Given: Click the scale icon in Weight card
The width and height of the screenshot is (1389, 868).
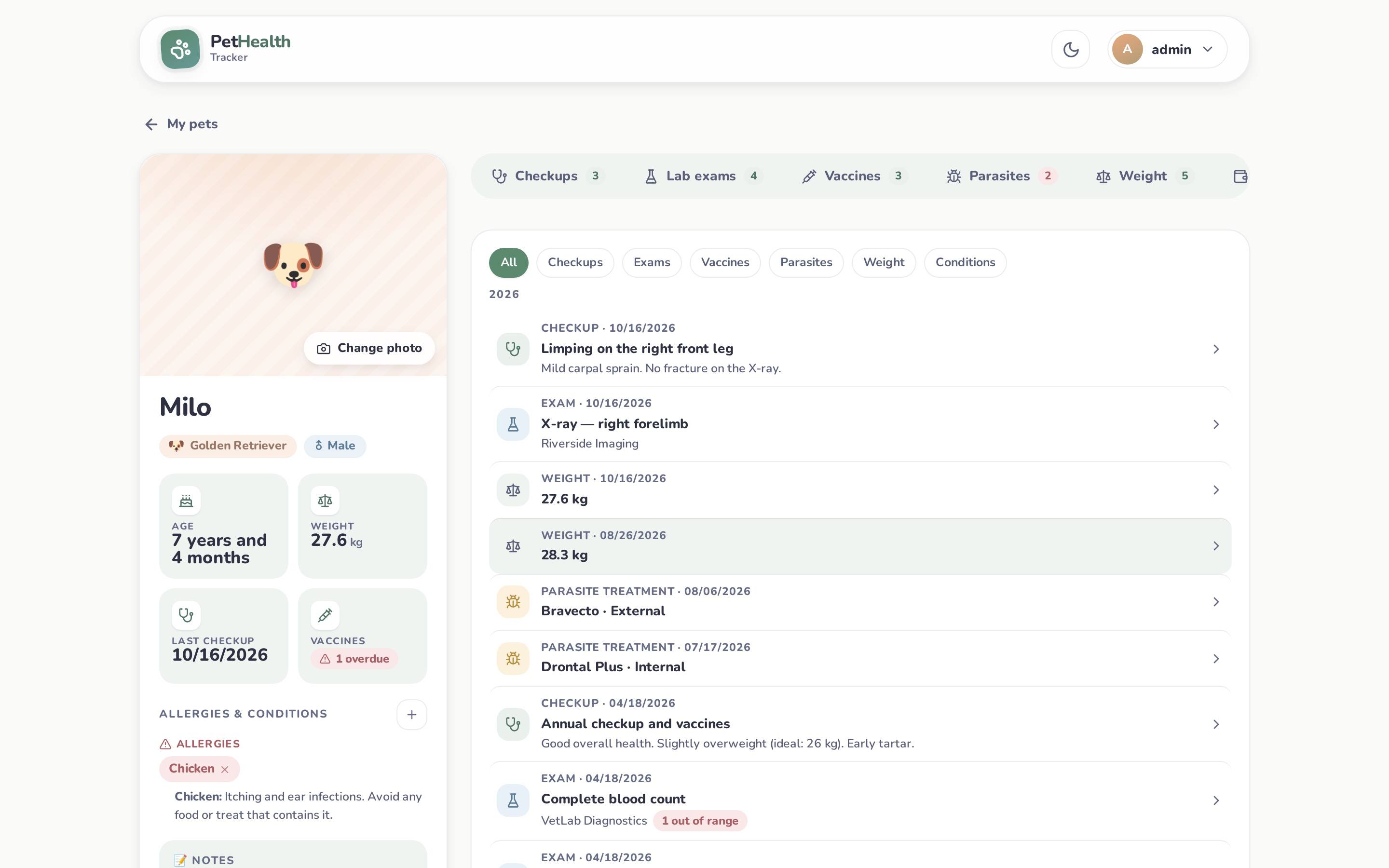Looking at the screenshot, I should pyautogui.click(x=325, y=501).
